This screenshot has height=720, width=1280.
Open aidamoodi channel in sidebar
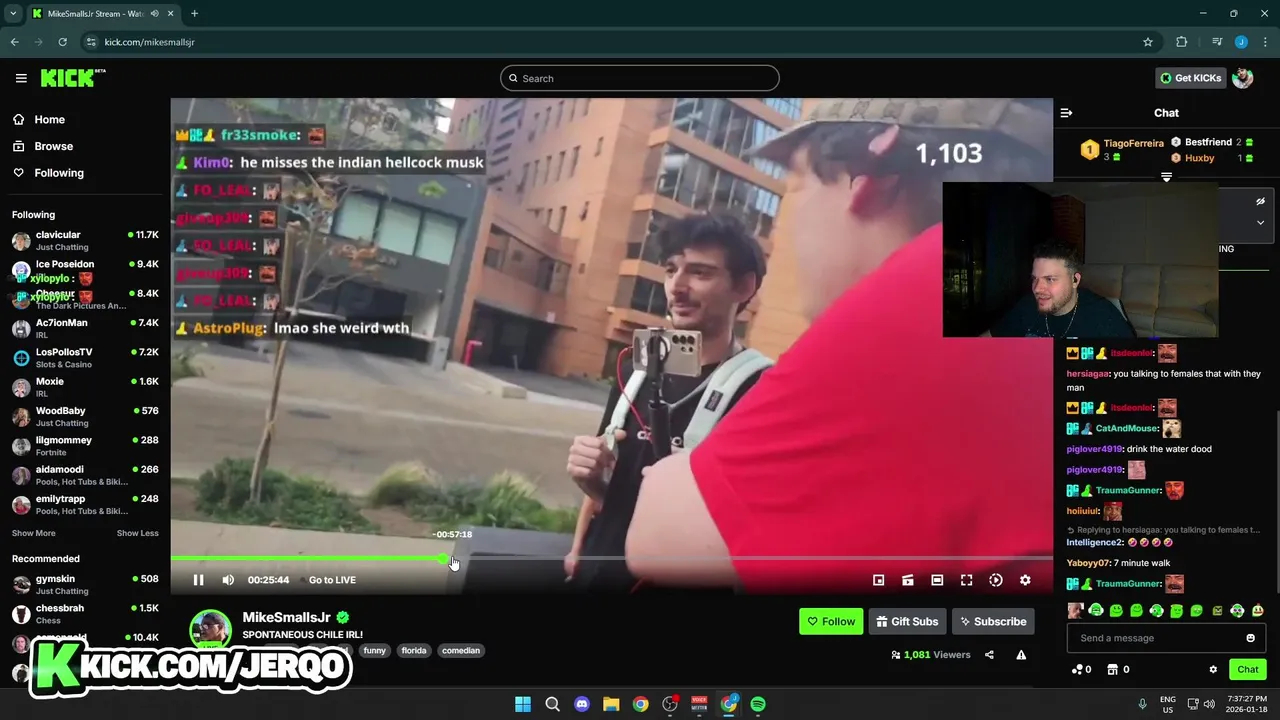click(85, 475)
